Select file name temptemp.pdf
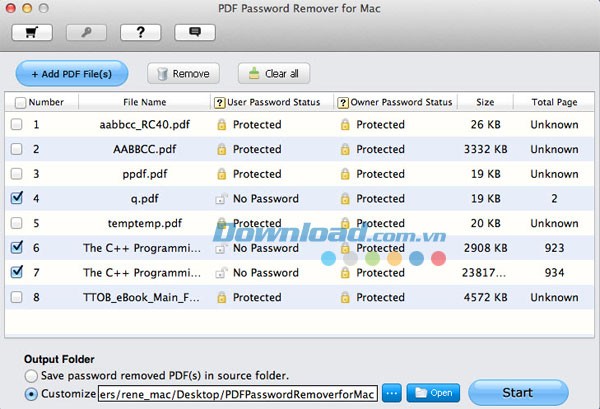600x409 pixels. [145, 223]
